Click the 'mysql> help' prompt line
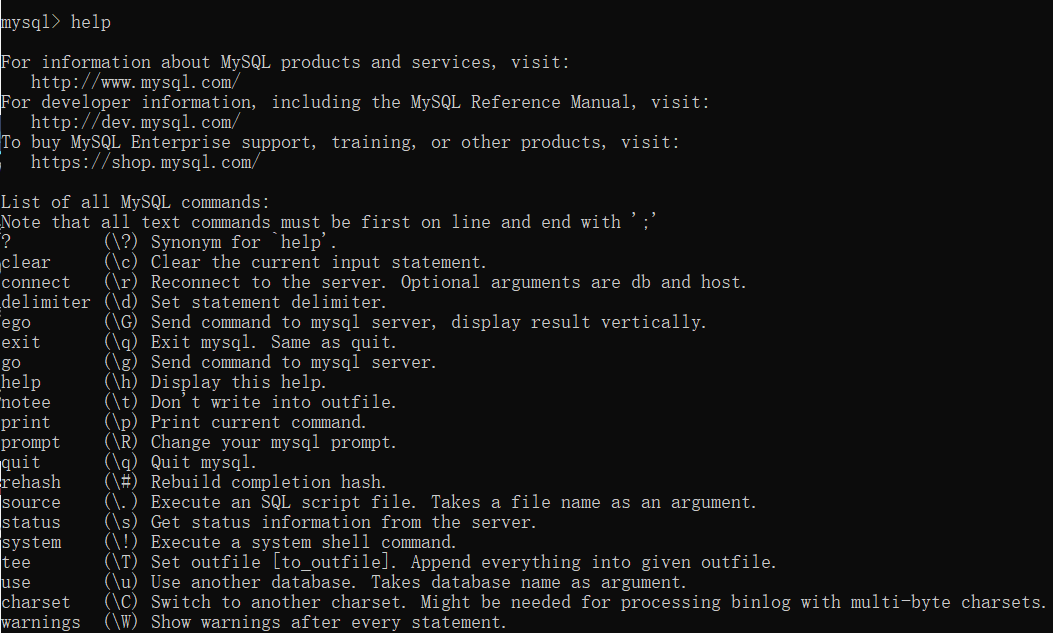 56,22
